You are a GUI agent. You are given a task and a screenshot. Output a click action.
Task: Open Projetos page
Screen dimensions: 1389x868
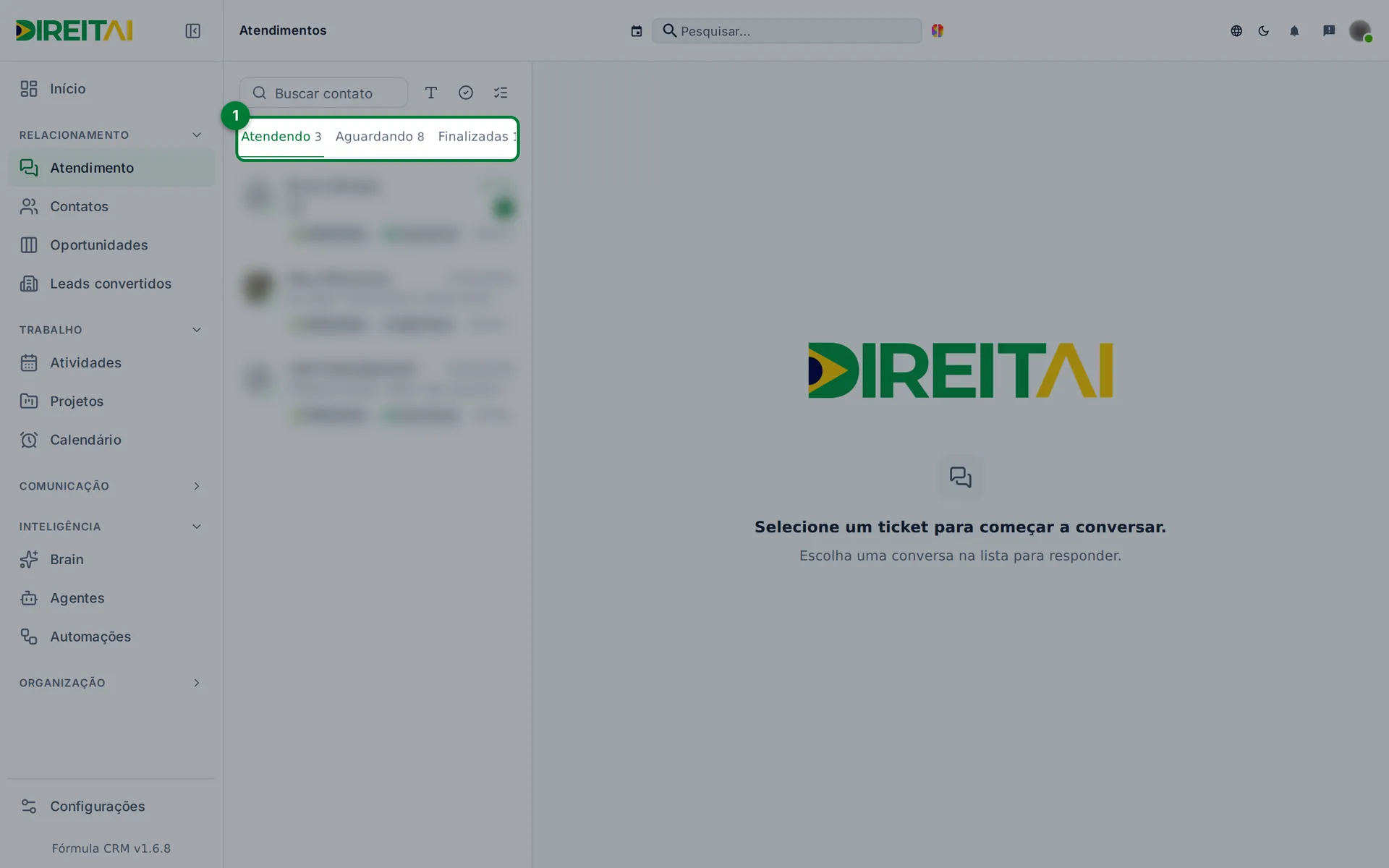tap(111, 401)
